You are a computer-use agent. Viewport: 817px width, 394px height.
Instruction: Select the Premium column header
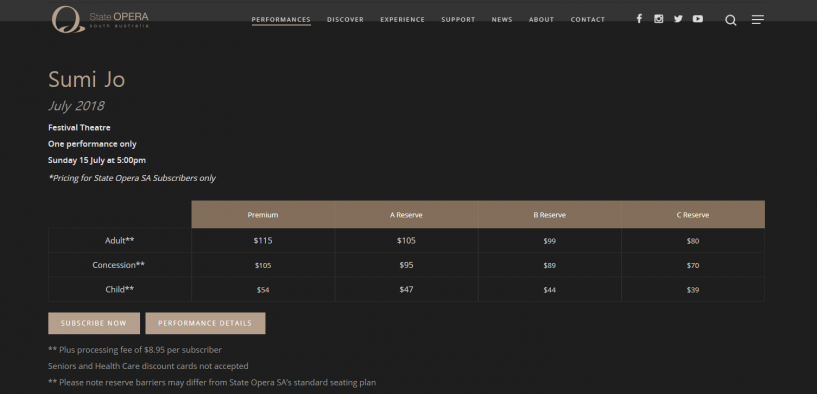click(263, 214)
